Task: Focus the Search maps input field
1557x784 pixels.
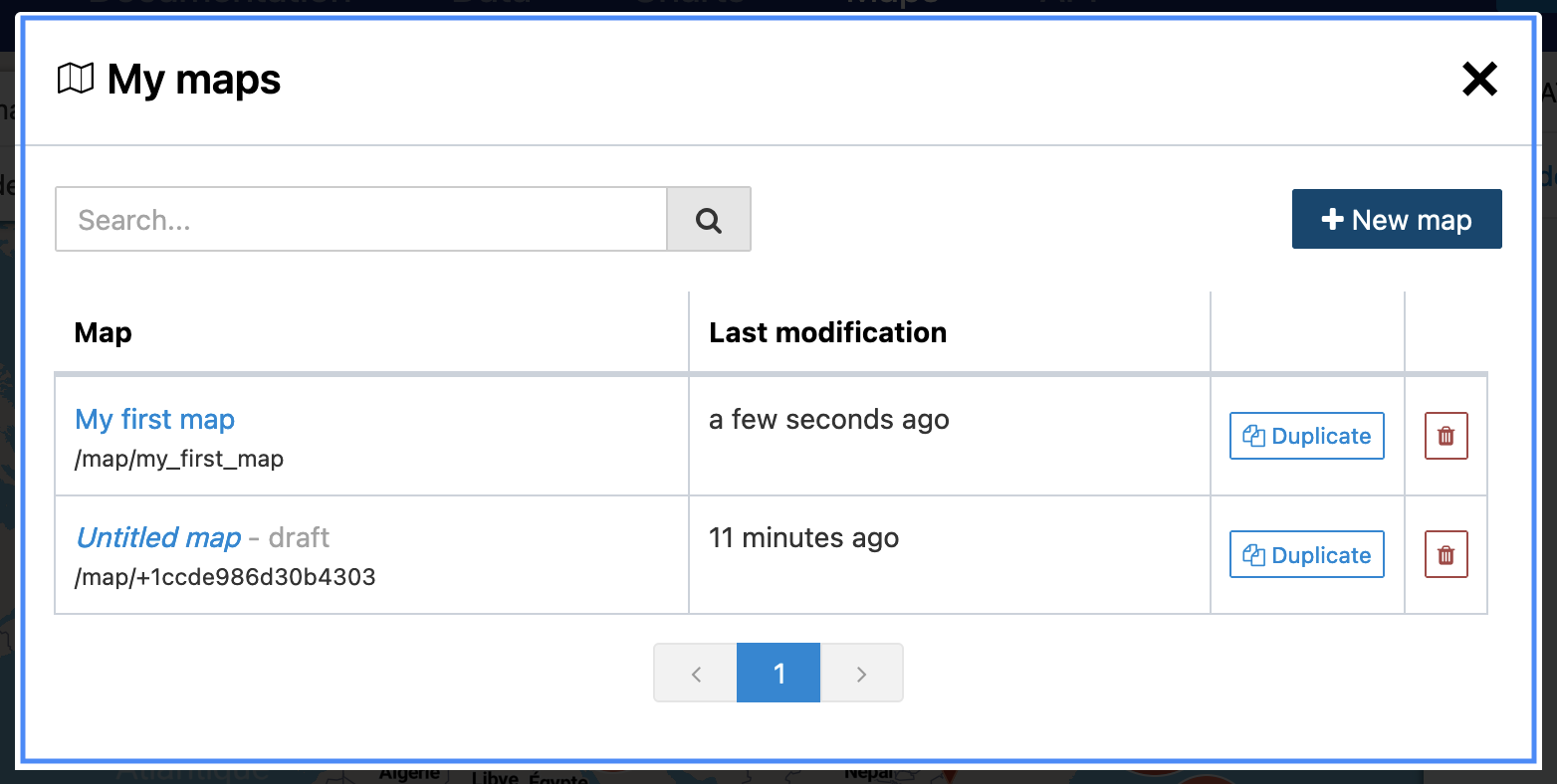Action: [360, 220]
